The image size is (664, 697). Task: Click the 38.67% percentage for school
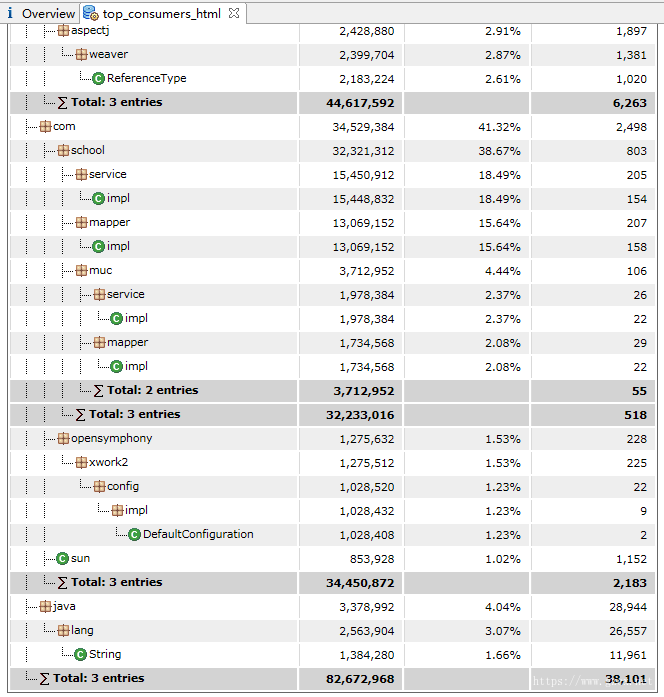tap(500, 151)
